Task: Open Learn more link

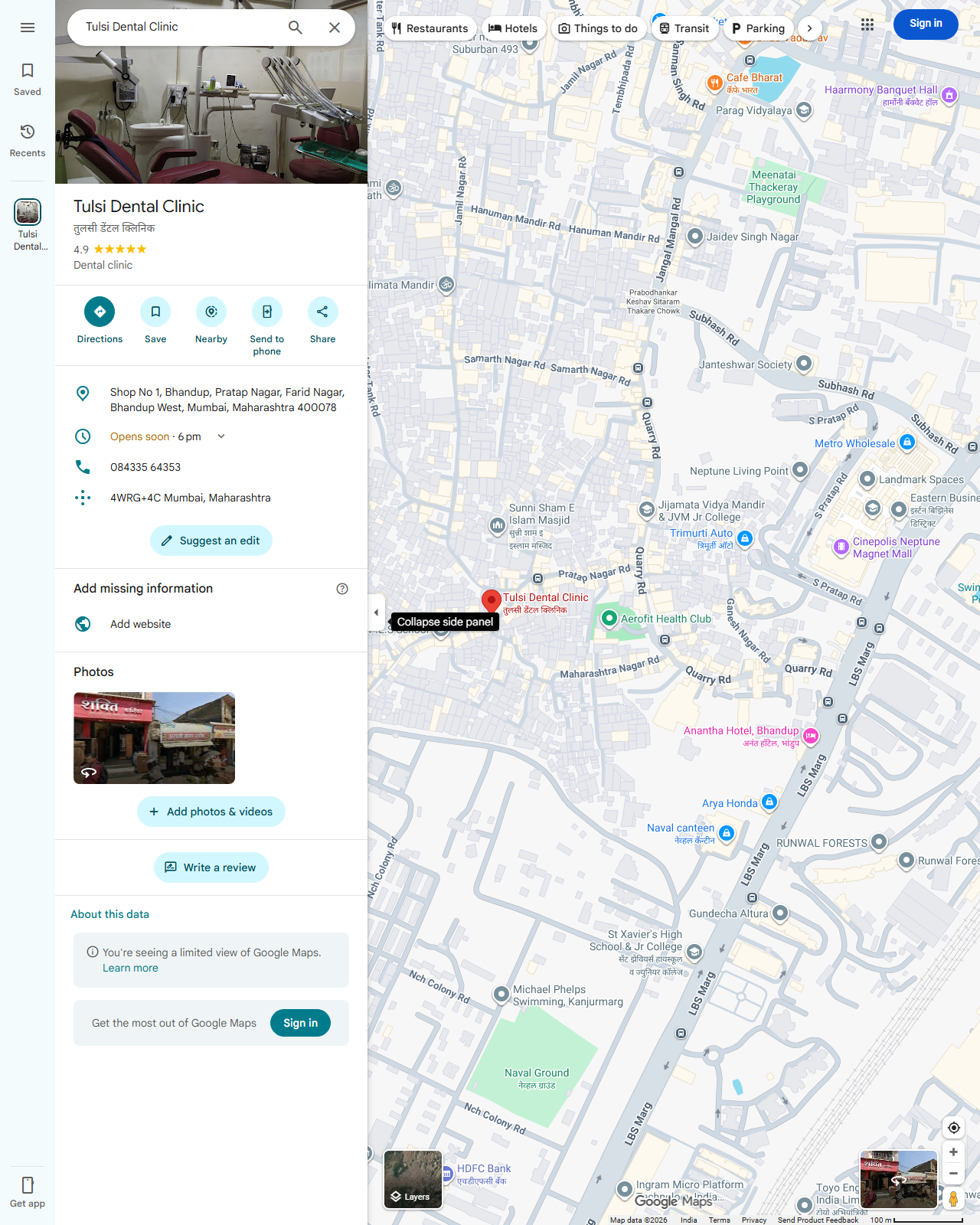Action: click(x=130, y=968)
